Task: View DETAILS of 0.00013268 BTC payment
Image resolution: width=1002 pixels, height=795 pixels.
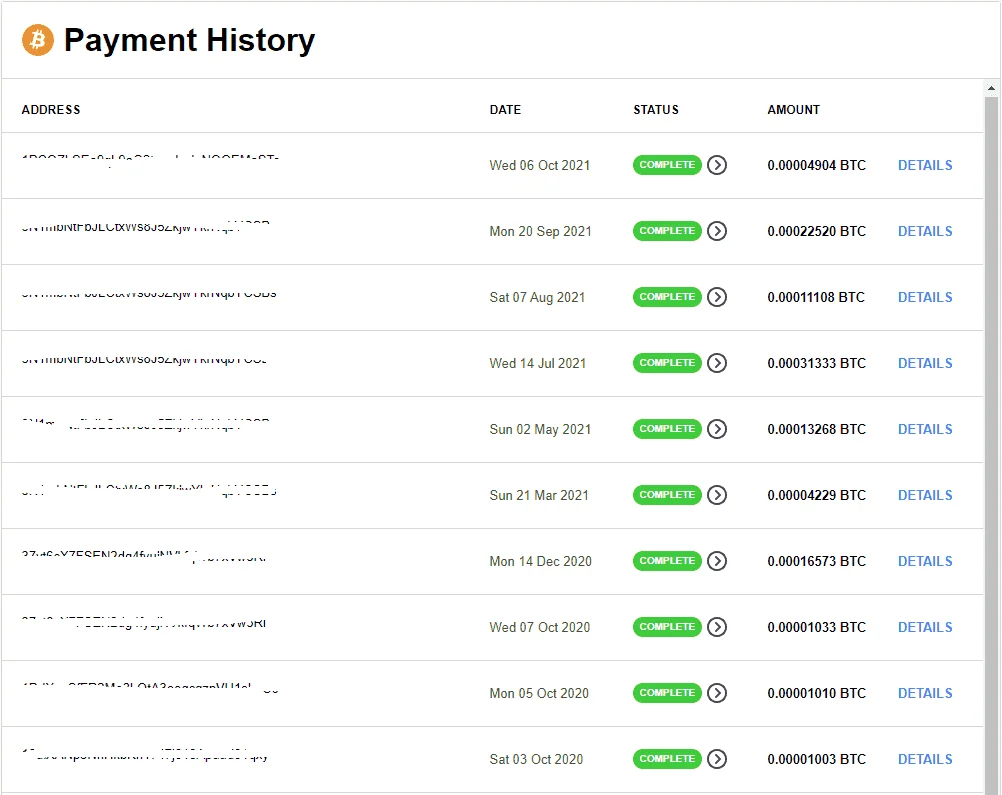Action: [x=925, y=429]
